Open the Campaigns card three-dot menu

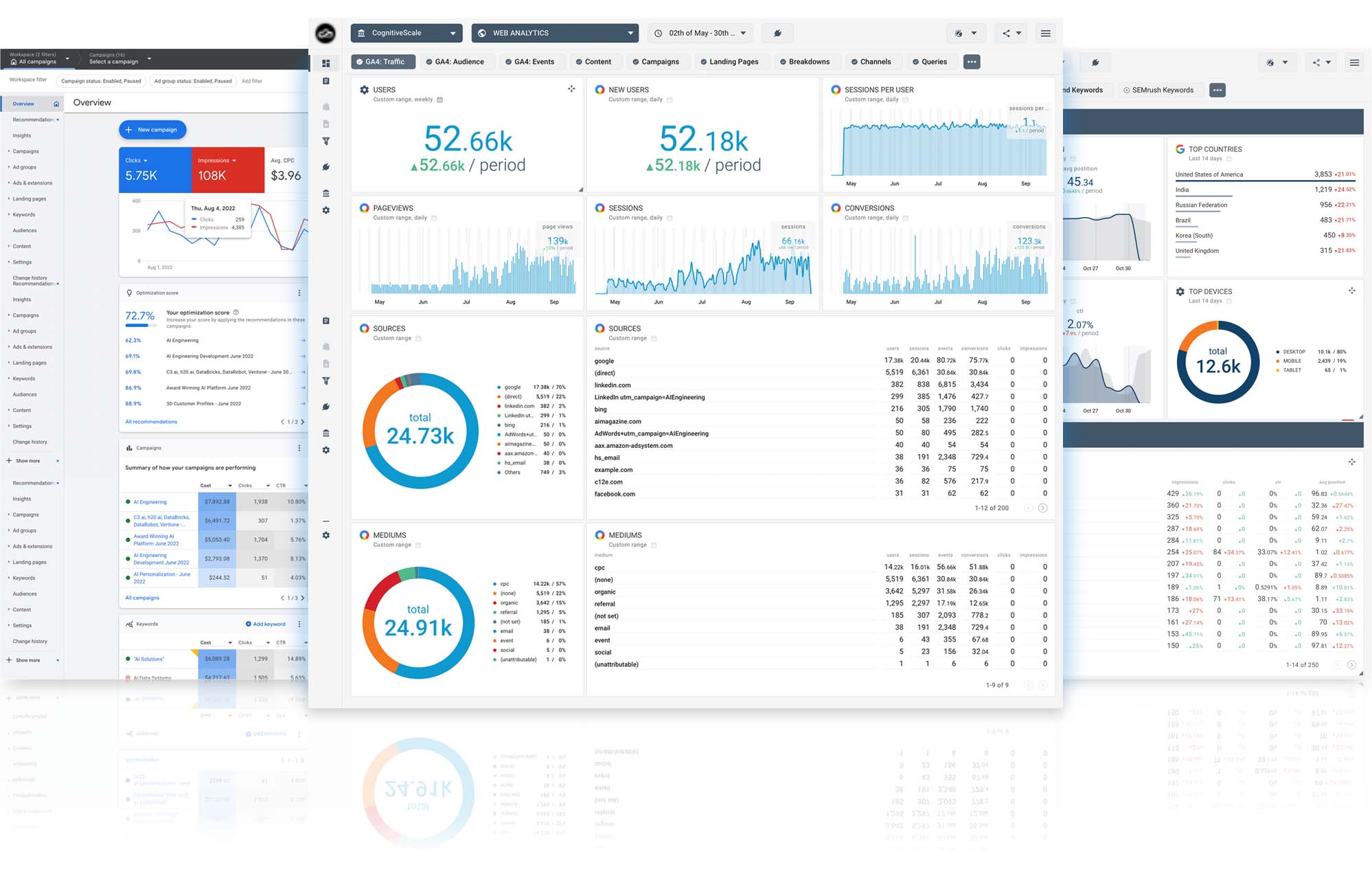(299, 448)
